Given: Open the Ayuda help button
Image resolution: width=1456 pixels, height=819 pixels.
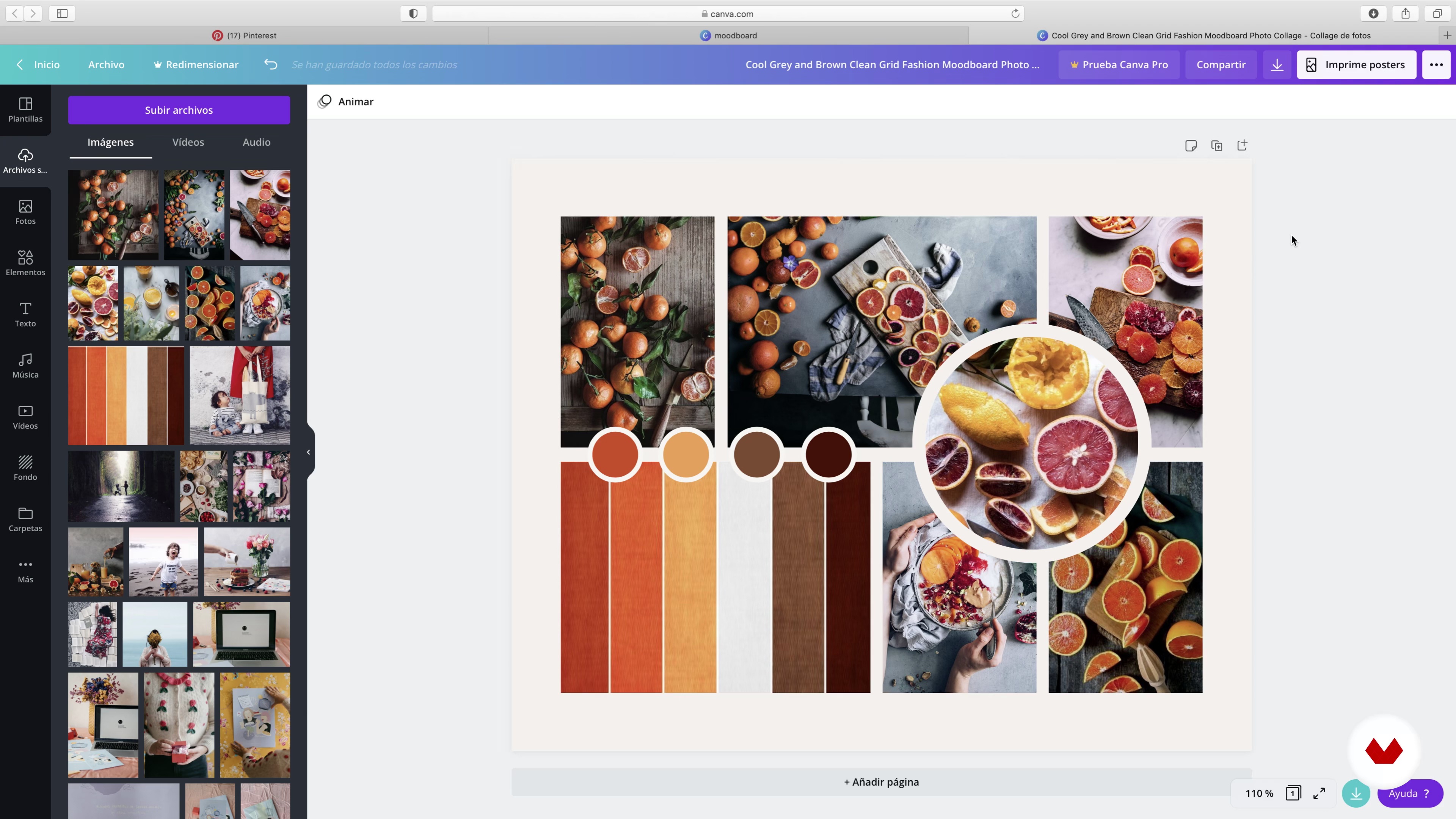Looking at the screenshot, I should click(x=1410, y=793).
